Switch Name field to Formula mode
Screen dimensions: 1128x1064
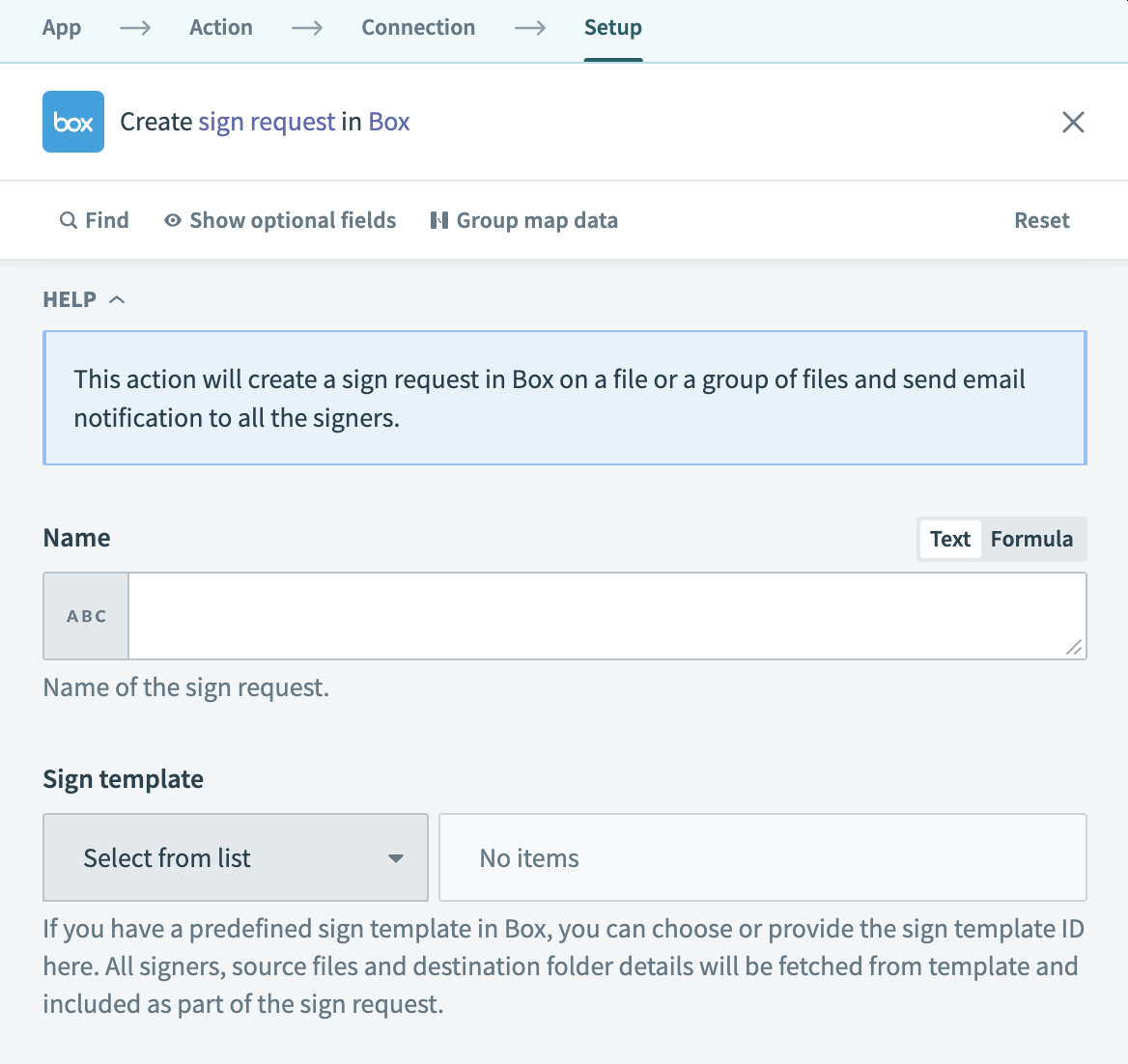(x=1031, y=539)
